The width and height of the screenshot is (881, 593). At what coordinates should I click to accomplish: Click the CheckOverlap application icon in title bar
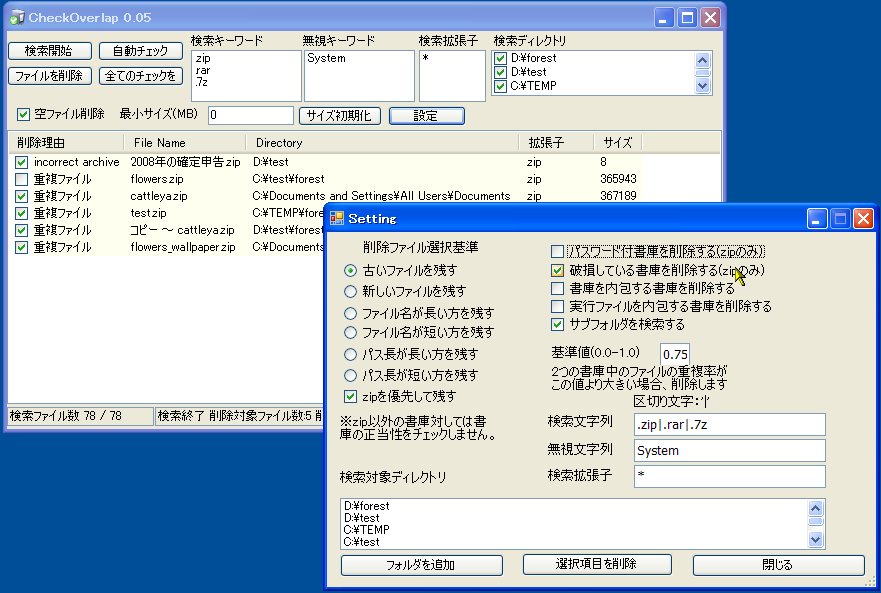pyautogui.click(x=16, y=17)
